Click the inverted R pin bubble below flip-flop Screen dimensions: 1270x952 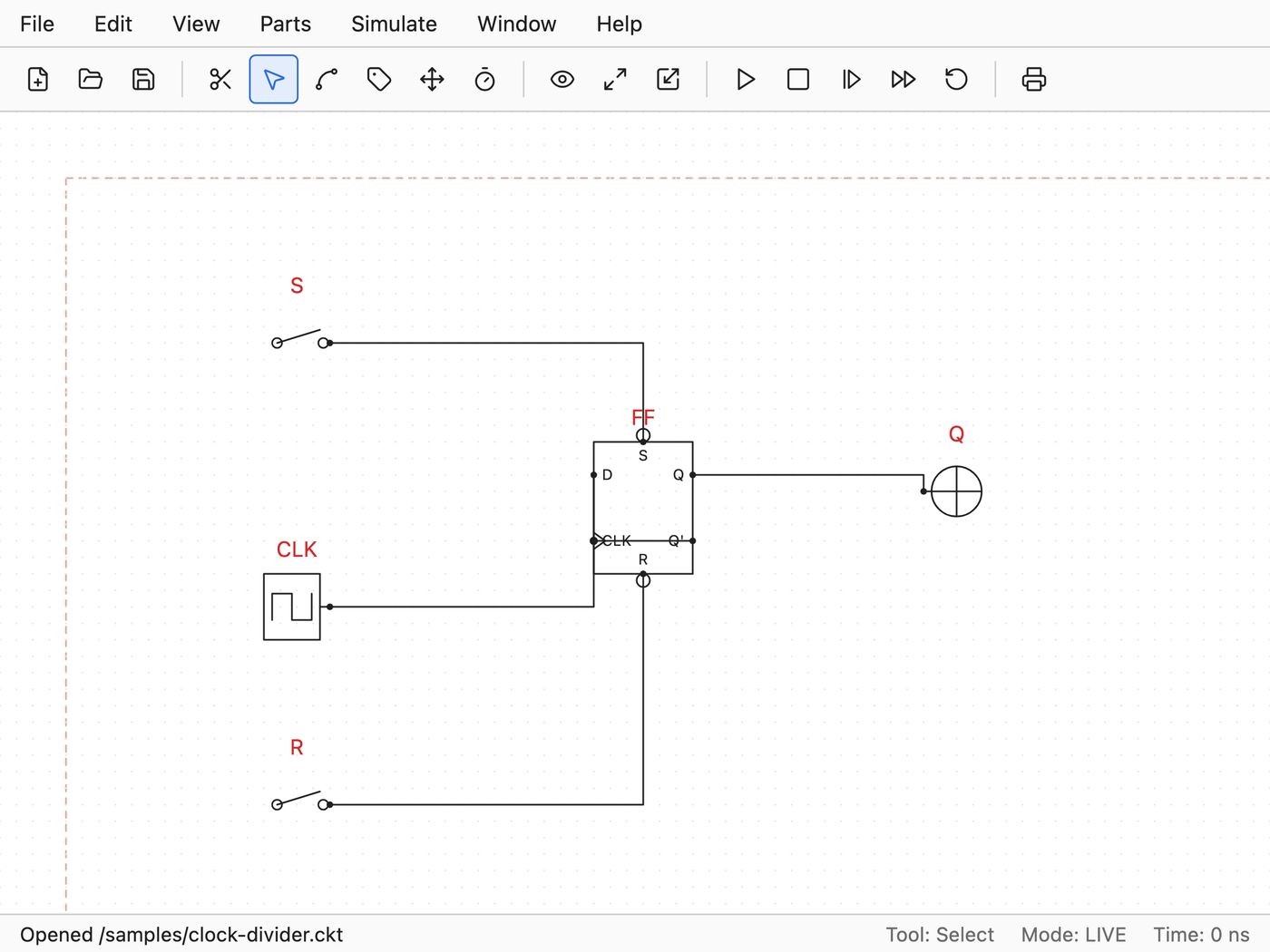coord(643,580)
